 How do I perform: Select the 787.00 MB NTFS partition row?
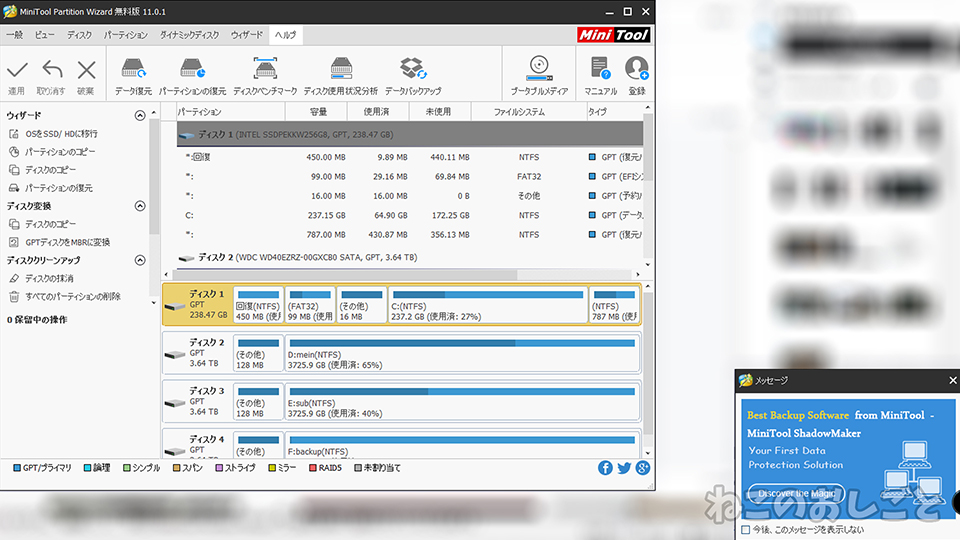(x=410, y=235)
